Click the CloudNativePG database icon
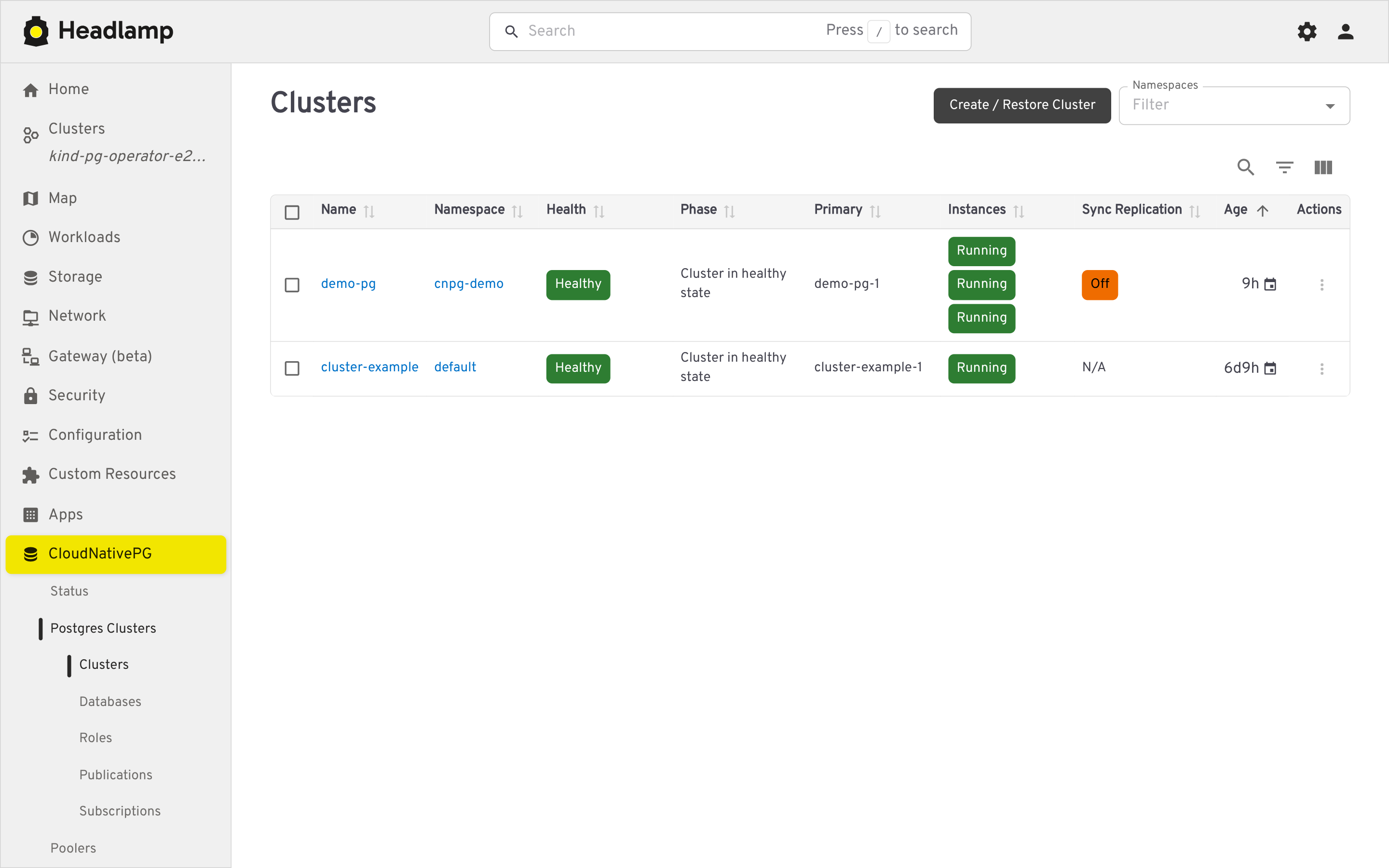The height and width of the screenshot is (868, 1389). pos(30,554)
